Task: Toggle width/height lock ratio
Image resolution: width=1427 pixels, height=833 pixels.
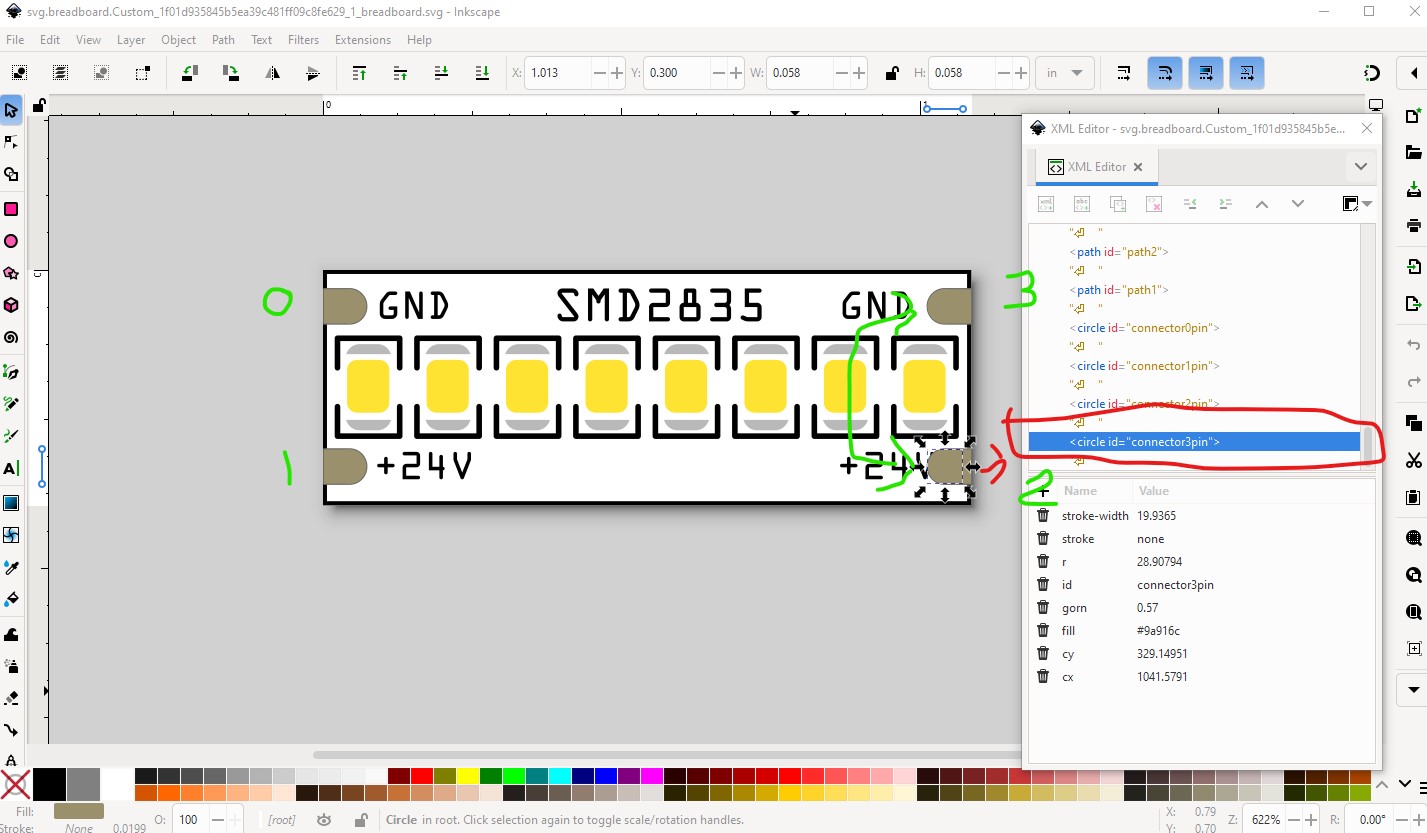Action: click(x=891, y=73)
